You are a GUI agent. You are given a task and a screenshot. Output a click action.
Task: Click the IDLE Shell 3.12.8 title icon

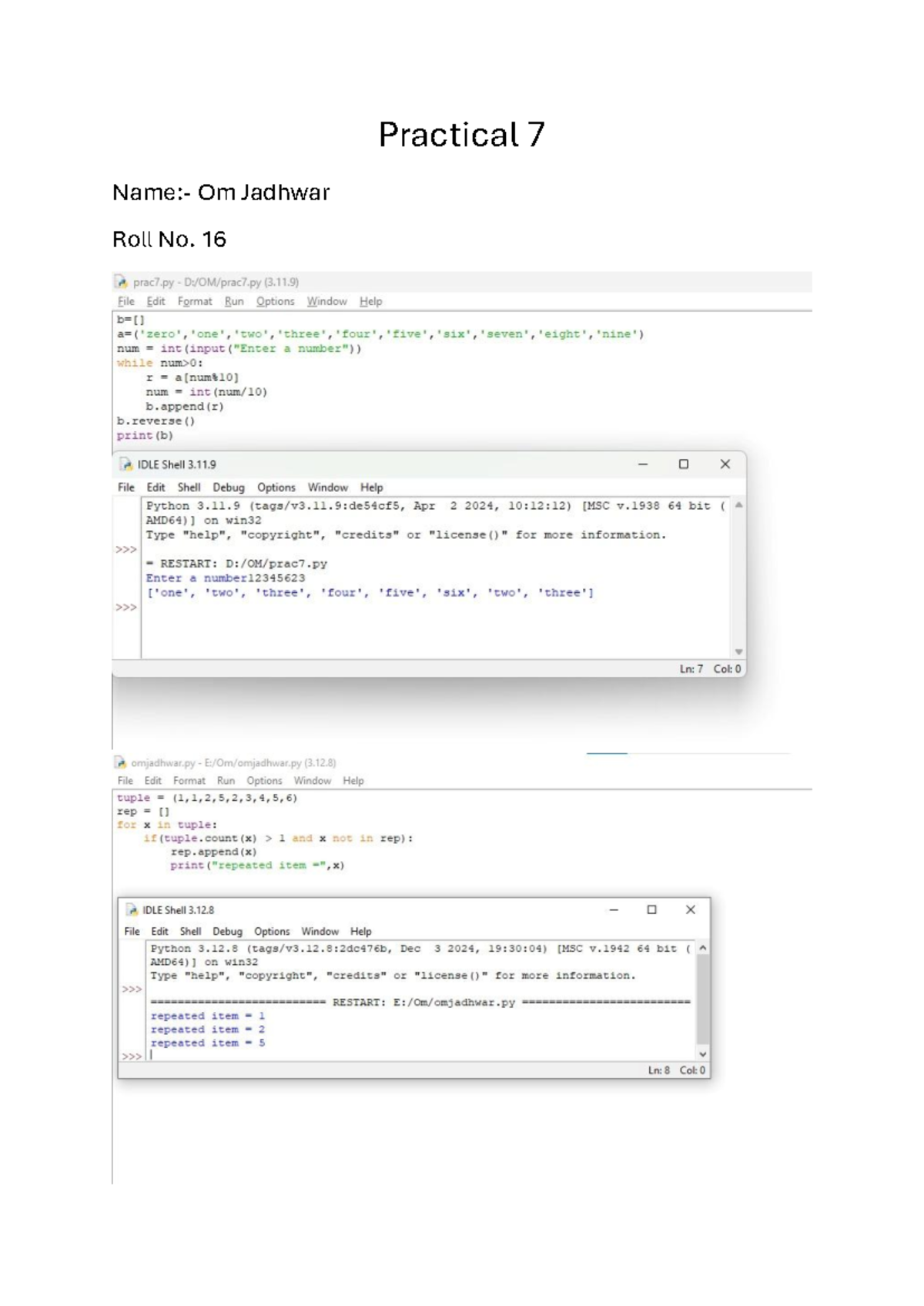tap(132, 910)
